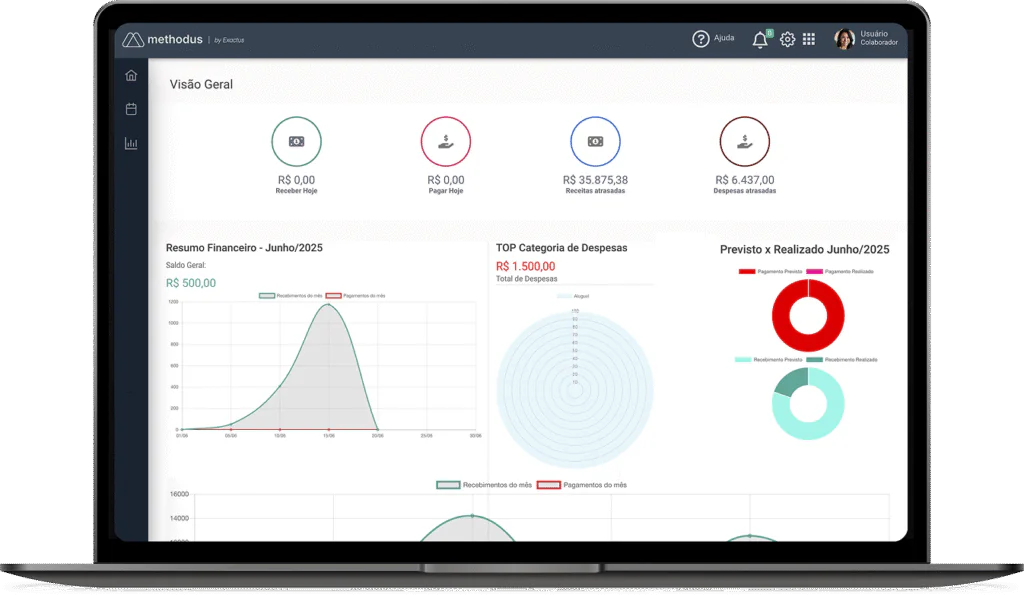Viewport: 1024px width, 595px height.
Task: Toggle Pagamento Realizado legend
Action: pos(840,272)
